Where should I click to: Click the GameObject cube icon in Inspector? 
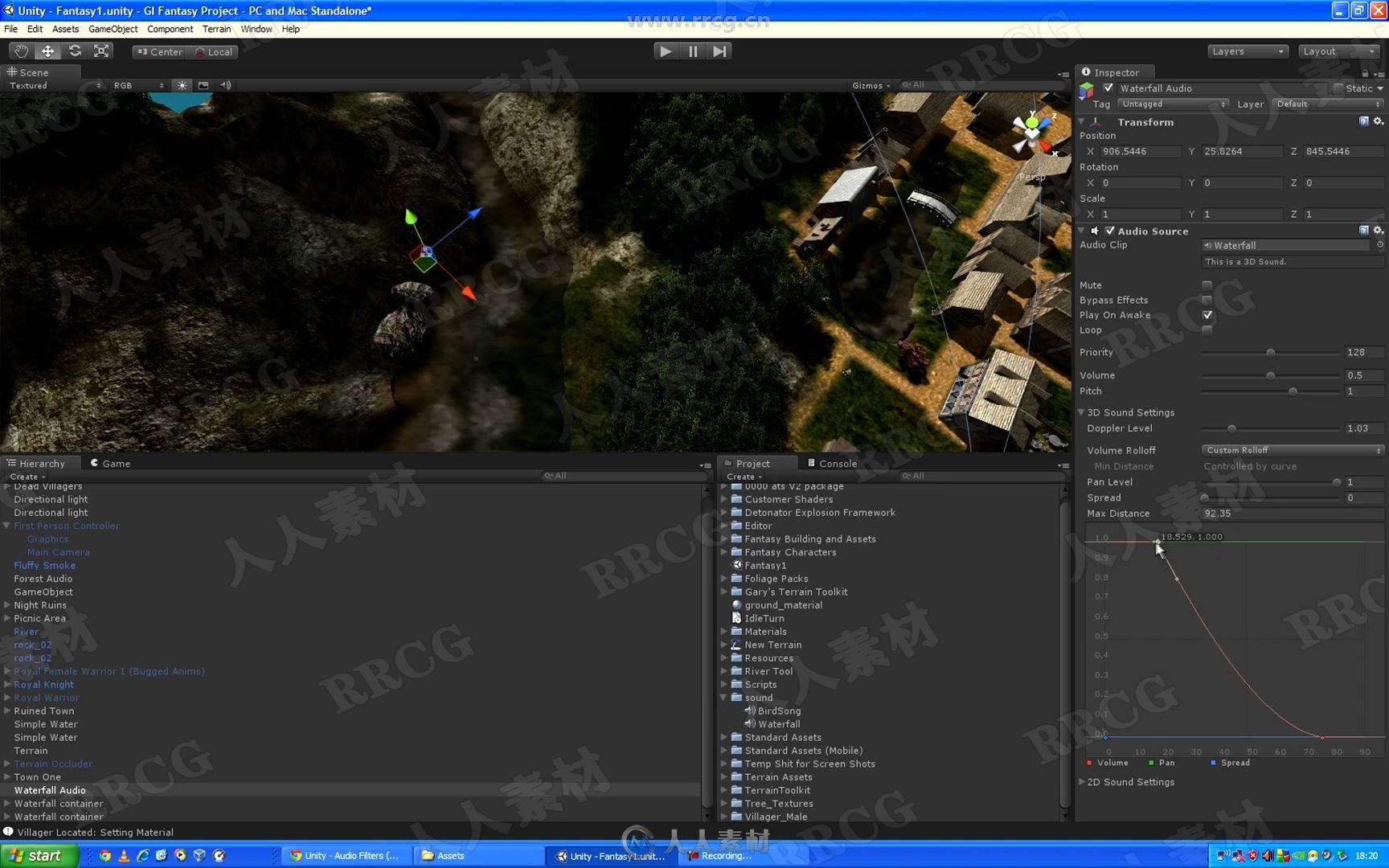pyautogui.click(x=1087, y=89)
